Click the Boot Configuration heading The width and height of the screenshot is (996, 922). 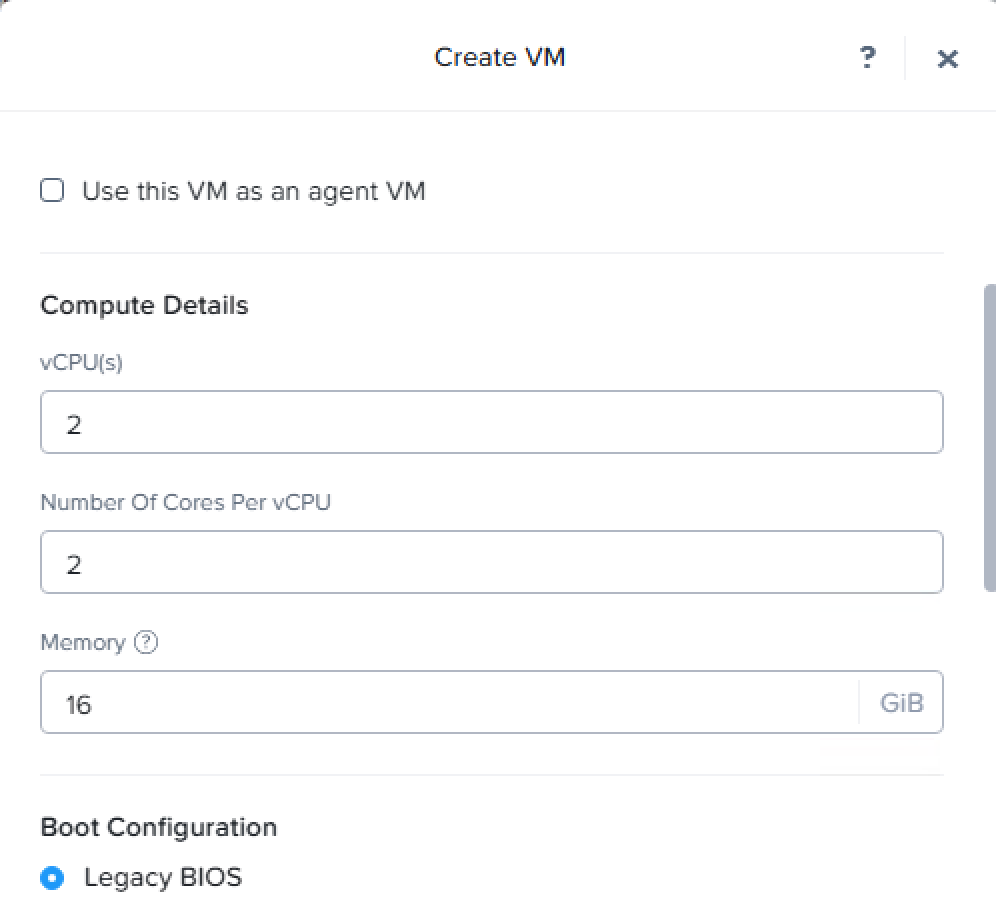pos(158,827)
